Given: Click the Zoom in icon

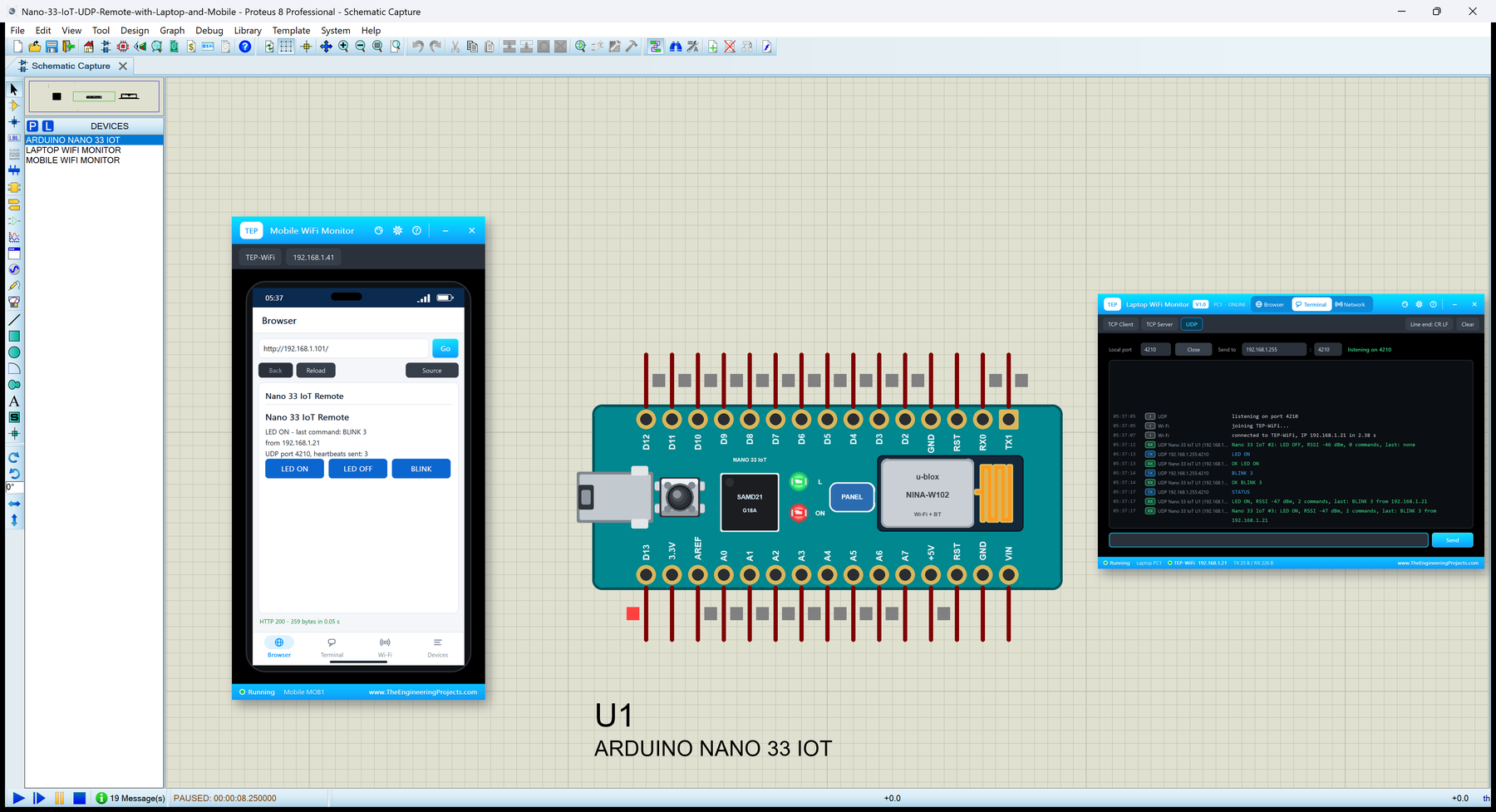Looking at the screenshot, I should [343, 47].
